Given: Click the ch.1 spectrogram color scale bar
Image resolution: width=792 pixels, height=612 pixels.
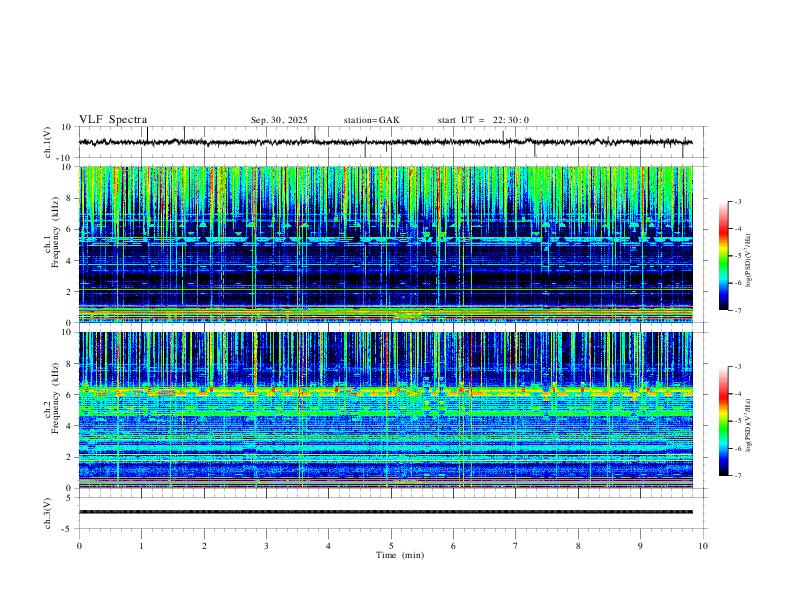Looking at the screenshot, I should 723,256.
